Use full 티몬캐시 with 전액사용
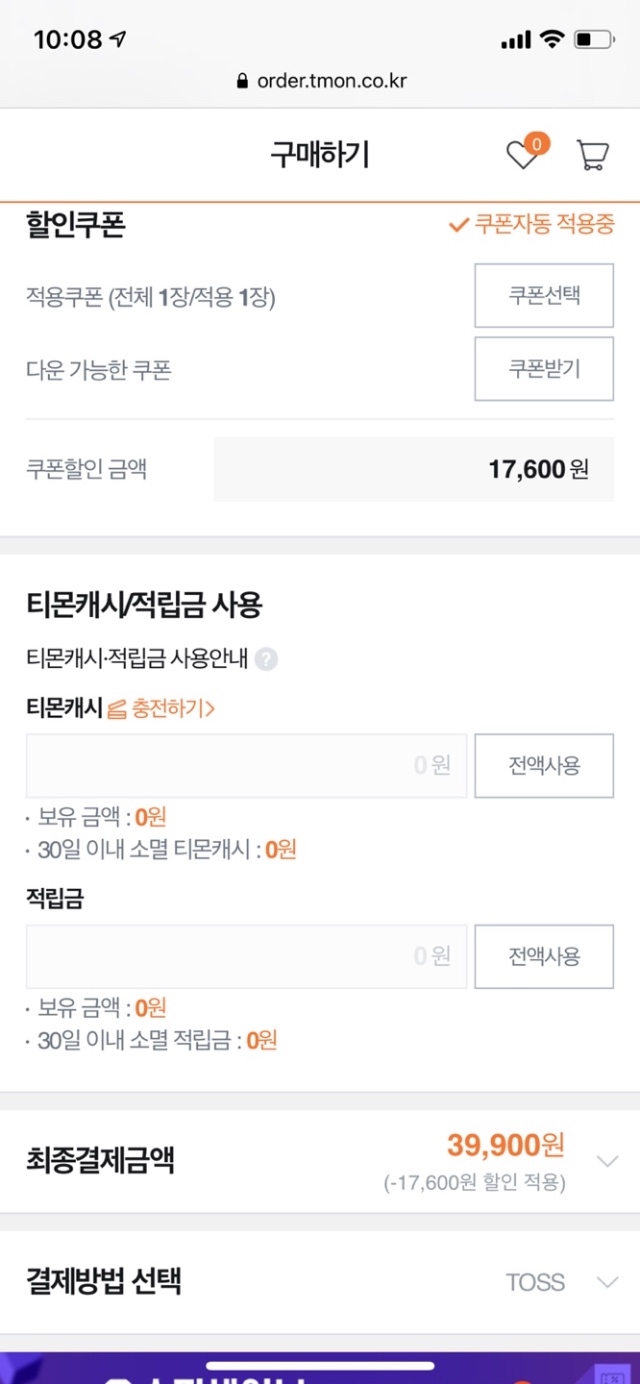 click(x=544, y=766)
